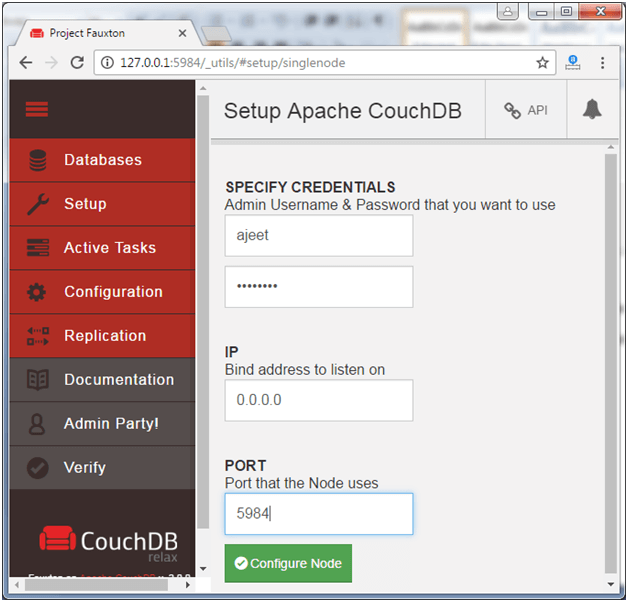
Task: Open Setup menu item
Action: pyautogui.click(x=103, y=204)
